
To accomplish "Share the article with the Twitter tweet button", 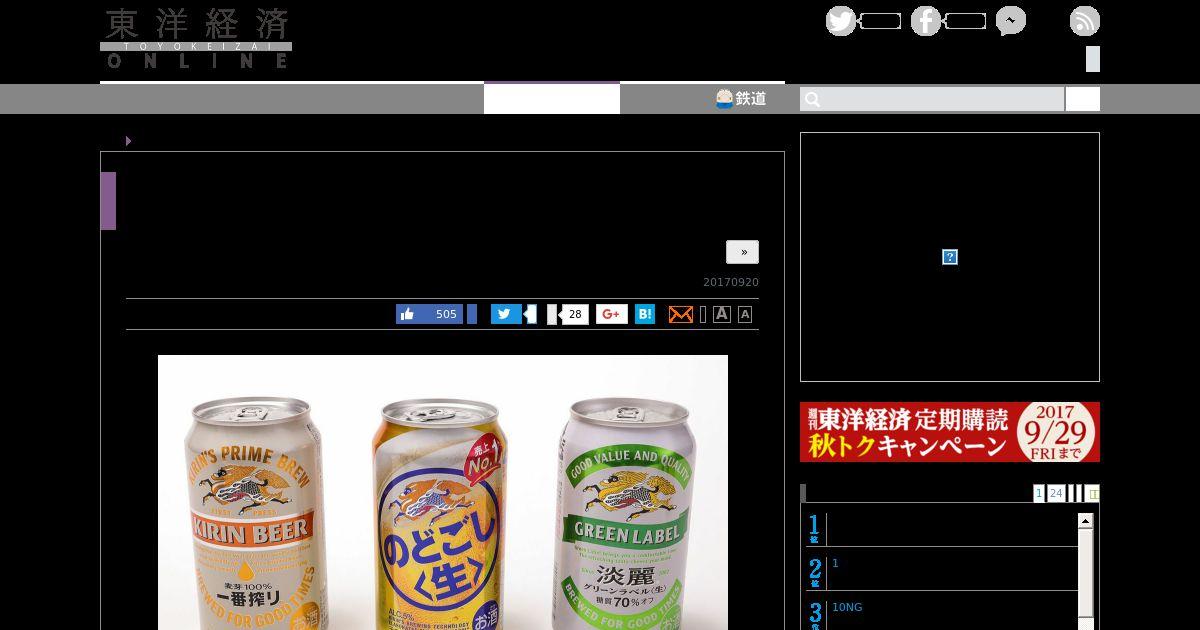I will (x=506, y=314).
